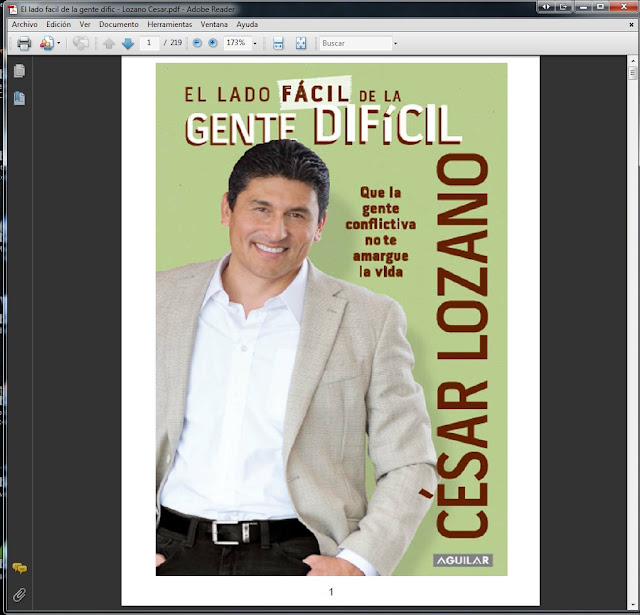
Task: Open the Ayuda menu
Action: (x=247, y=24)
